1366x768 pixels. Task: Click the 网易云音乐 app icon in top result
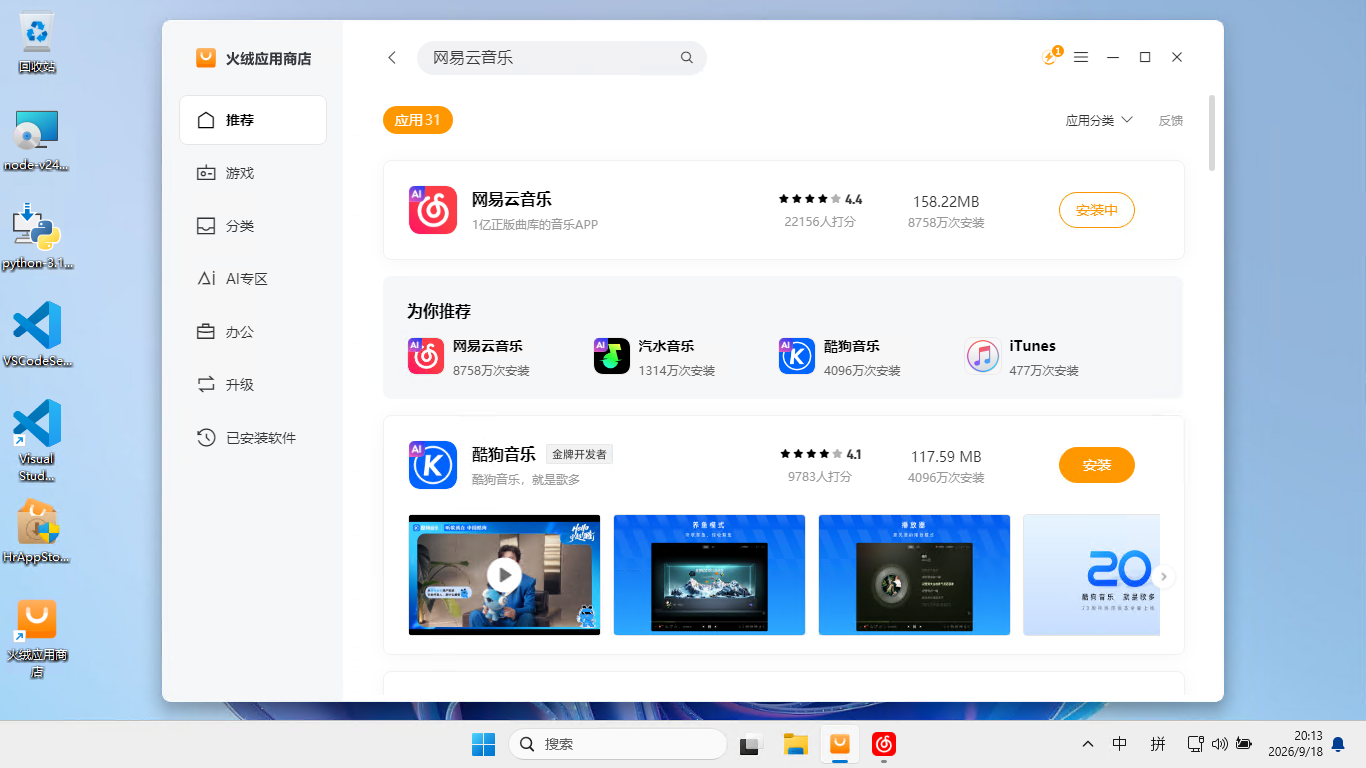[x=433, y=210]
